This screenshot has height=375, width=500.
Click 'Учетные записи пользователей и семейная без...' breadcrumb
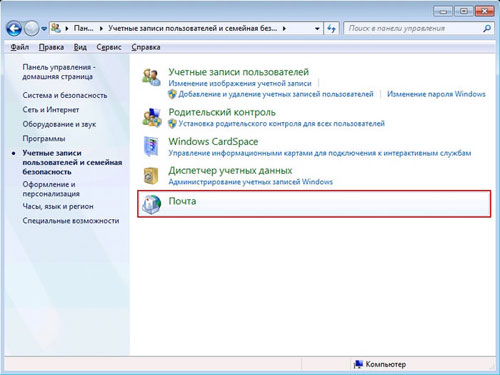coord(192,28)
